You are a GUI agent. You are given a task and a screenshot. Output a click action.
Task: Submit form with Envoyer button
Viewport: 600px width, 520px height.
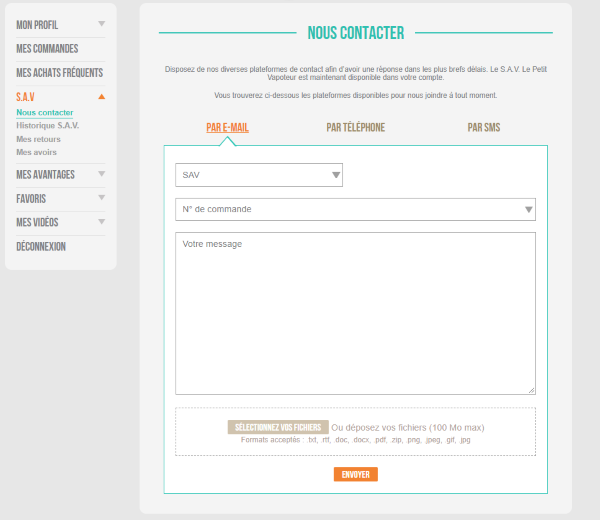(355, 474)
